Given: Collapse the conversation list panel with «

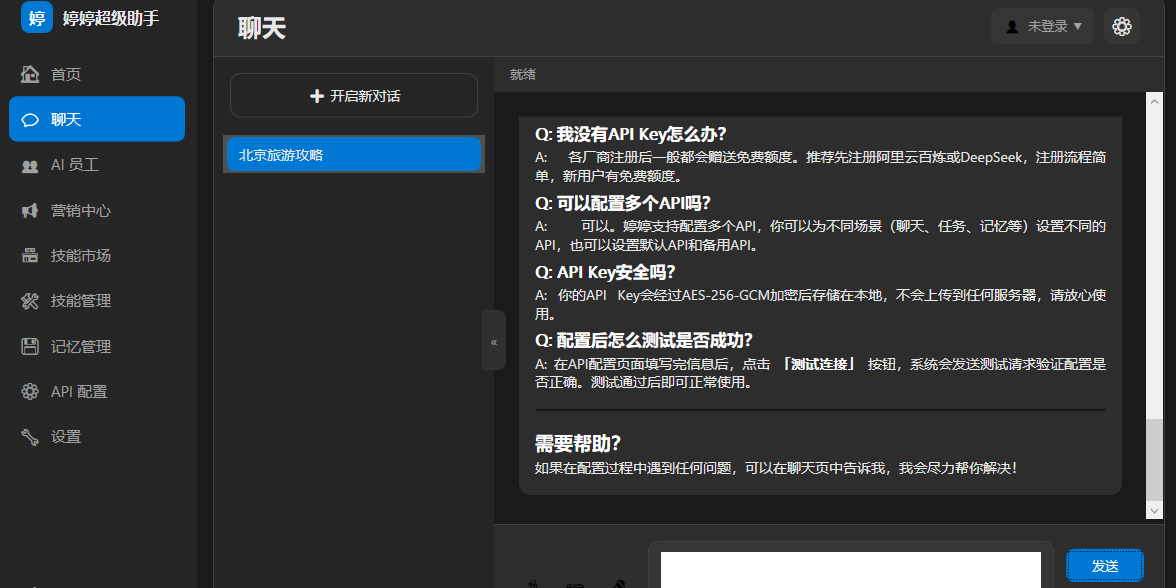Looking at the screenshot, I should 494,340.
